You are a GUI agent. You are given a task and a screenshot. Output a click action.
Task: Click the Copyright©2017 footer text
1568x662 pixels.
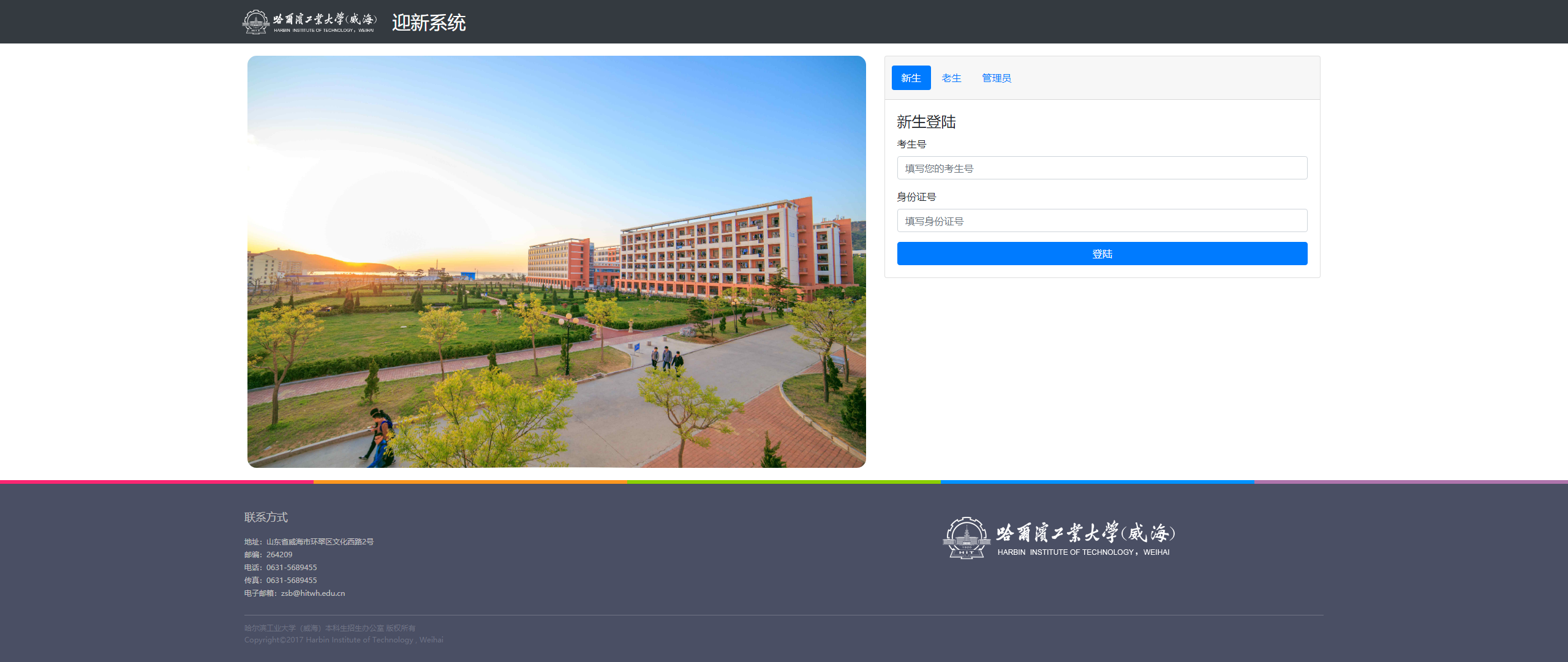click(343, 640)
